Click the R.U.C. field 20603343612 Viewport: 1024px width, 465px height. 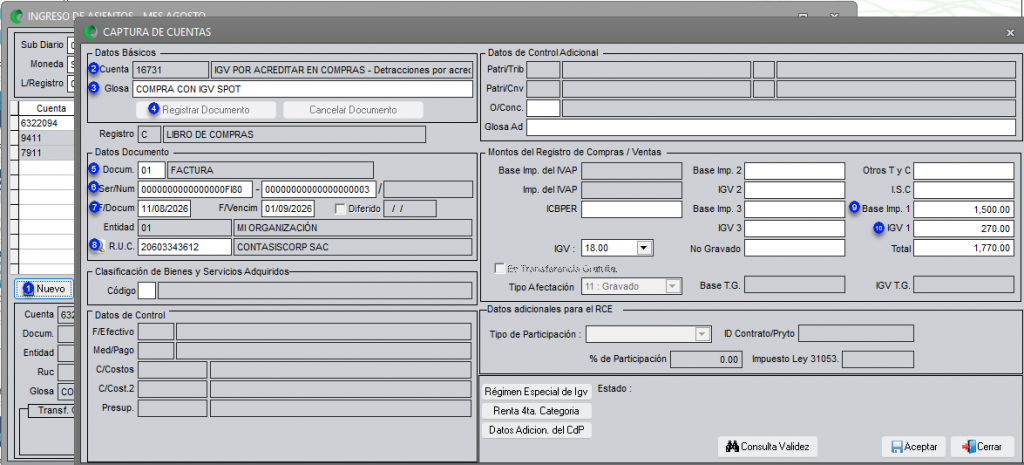point(185,247)
